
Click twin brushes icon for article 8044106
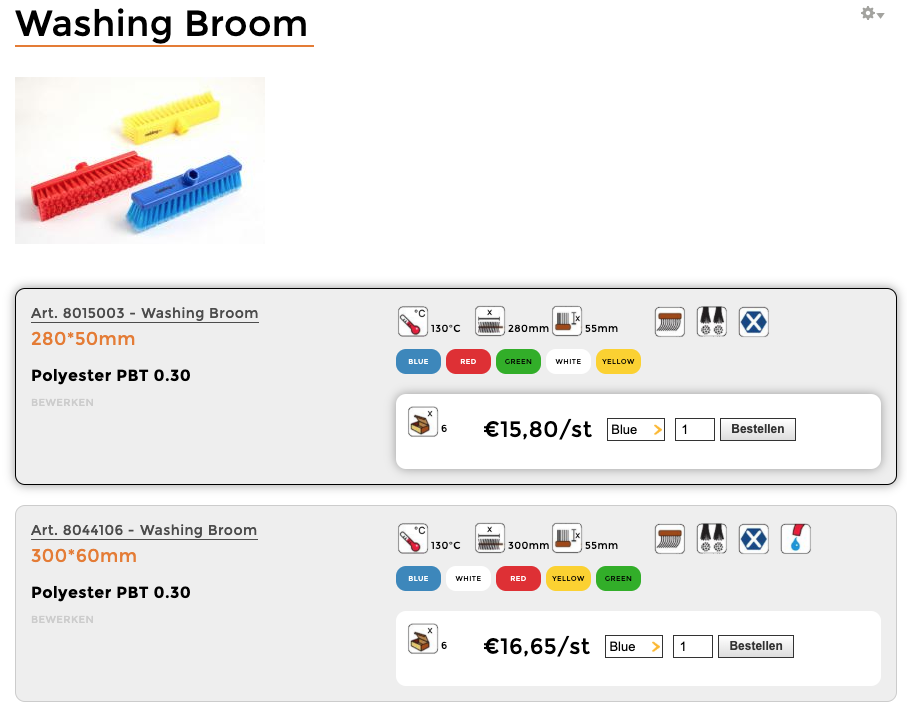coord(711,539)
